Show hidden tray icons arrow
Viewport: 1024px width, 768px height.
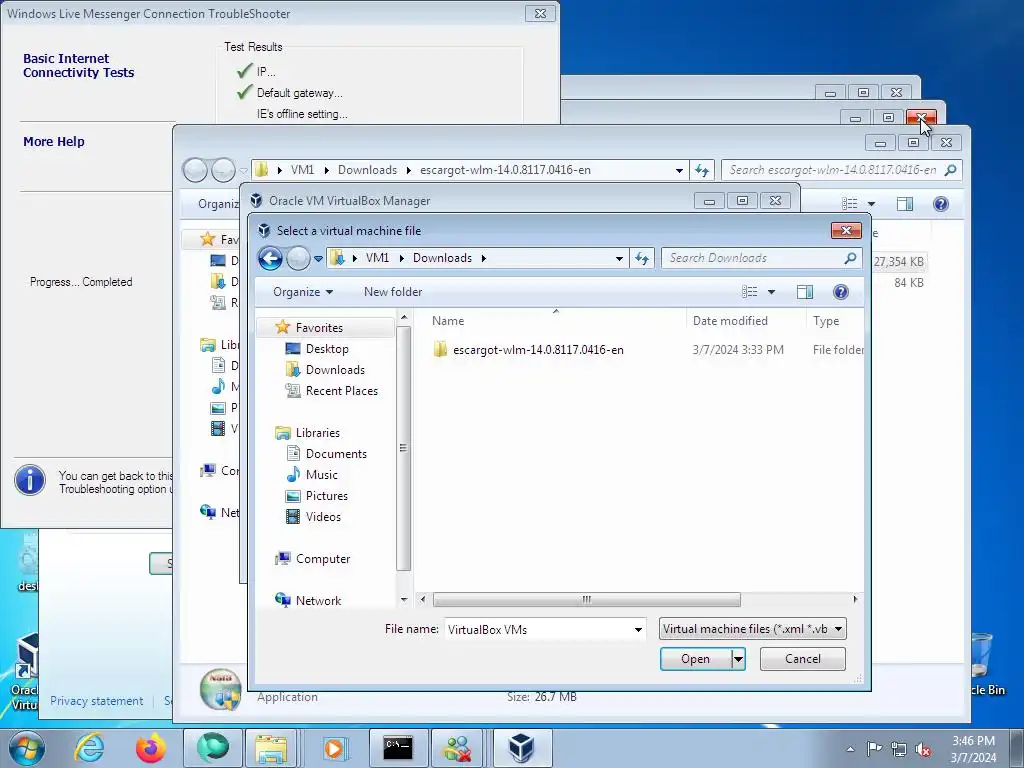(850, 749)
